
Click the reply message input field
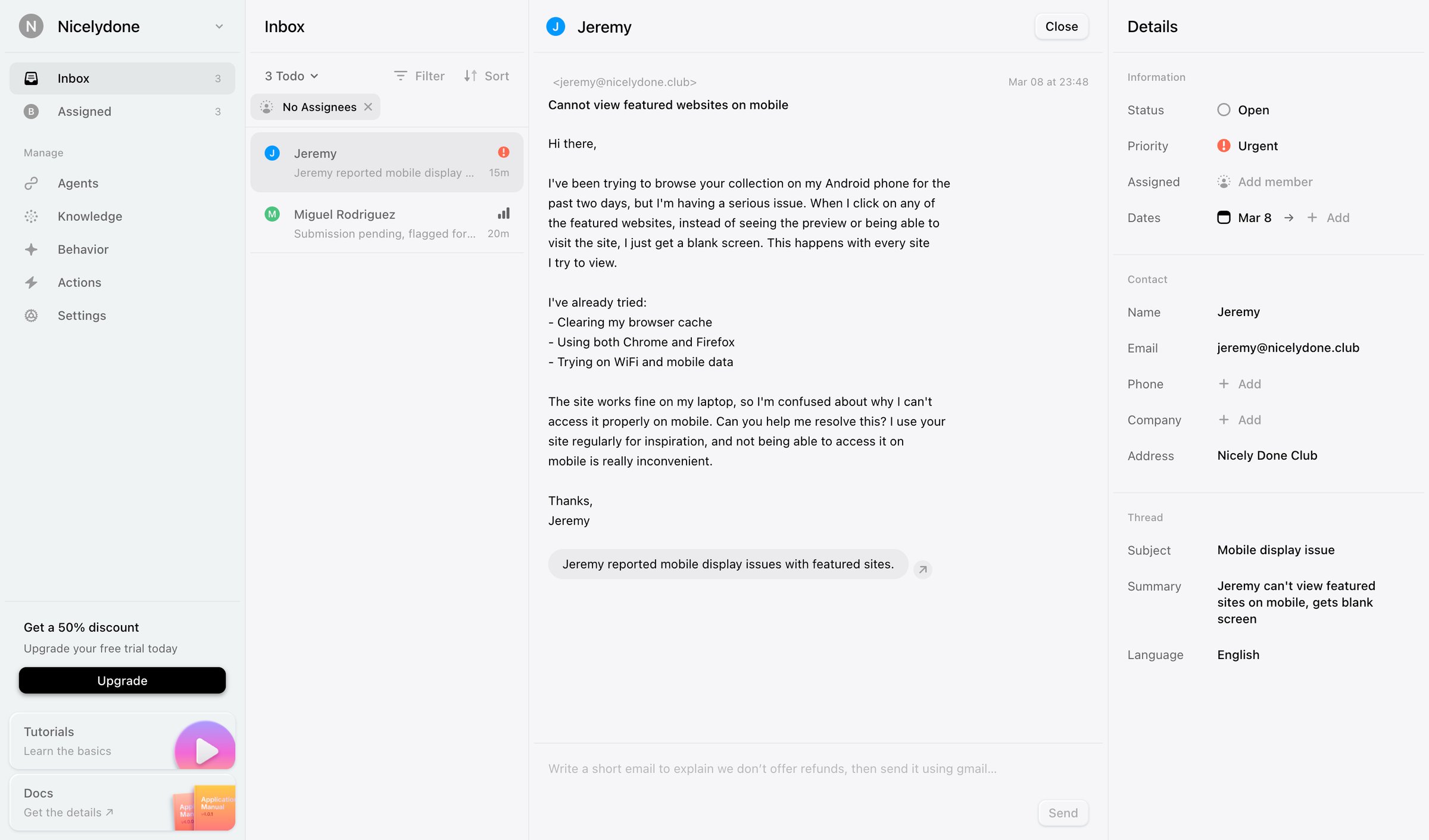tap(818, 769)
